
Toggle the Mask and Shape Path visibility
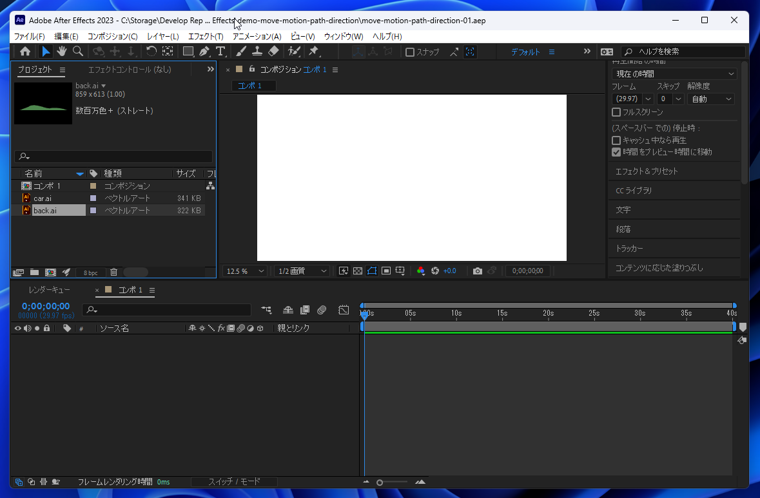372,271
